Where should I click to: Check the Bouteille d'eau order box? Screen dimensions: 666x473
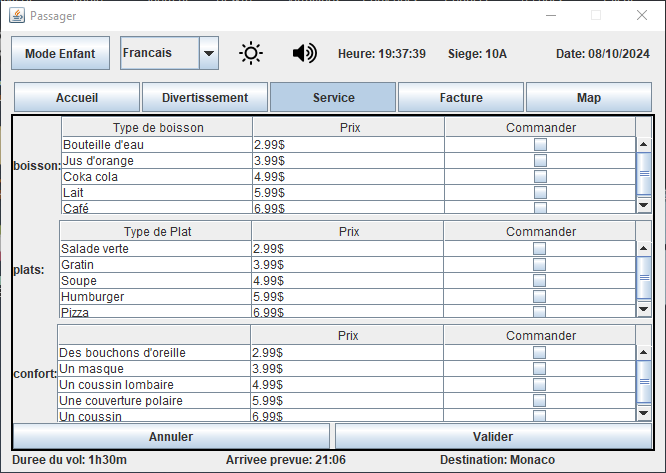tap(540, 145)
